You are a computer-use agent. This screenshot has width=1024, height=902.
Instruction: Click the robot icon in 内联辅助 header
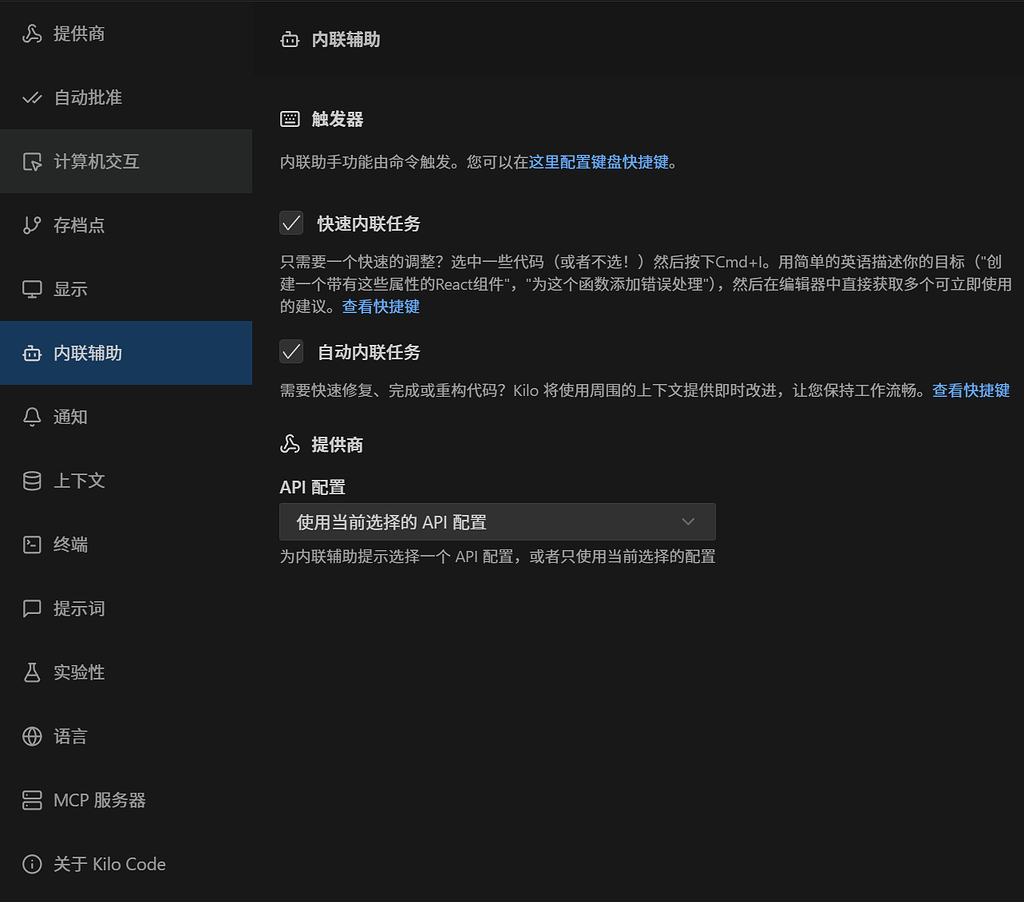pos(289,40)
